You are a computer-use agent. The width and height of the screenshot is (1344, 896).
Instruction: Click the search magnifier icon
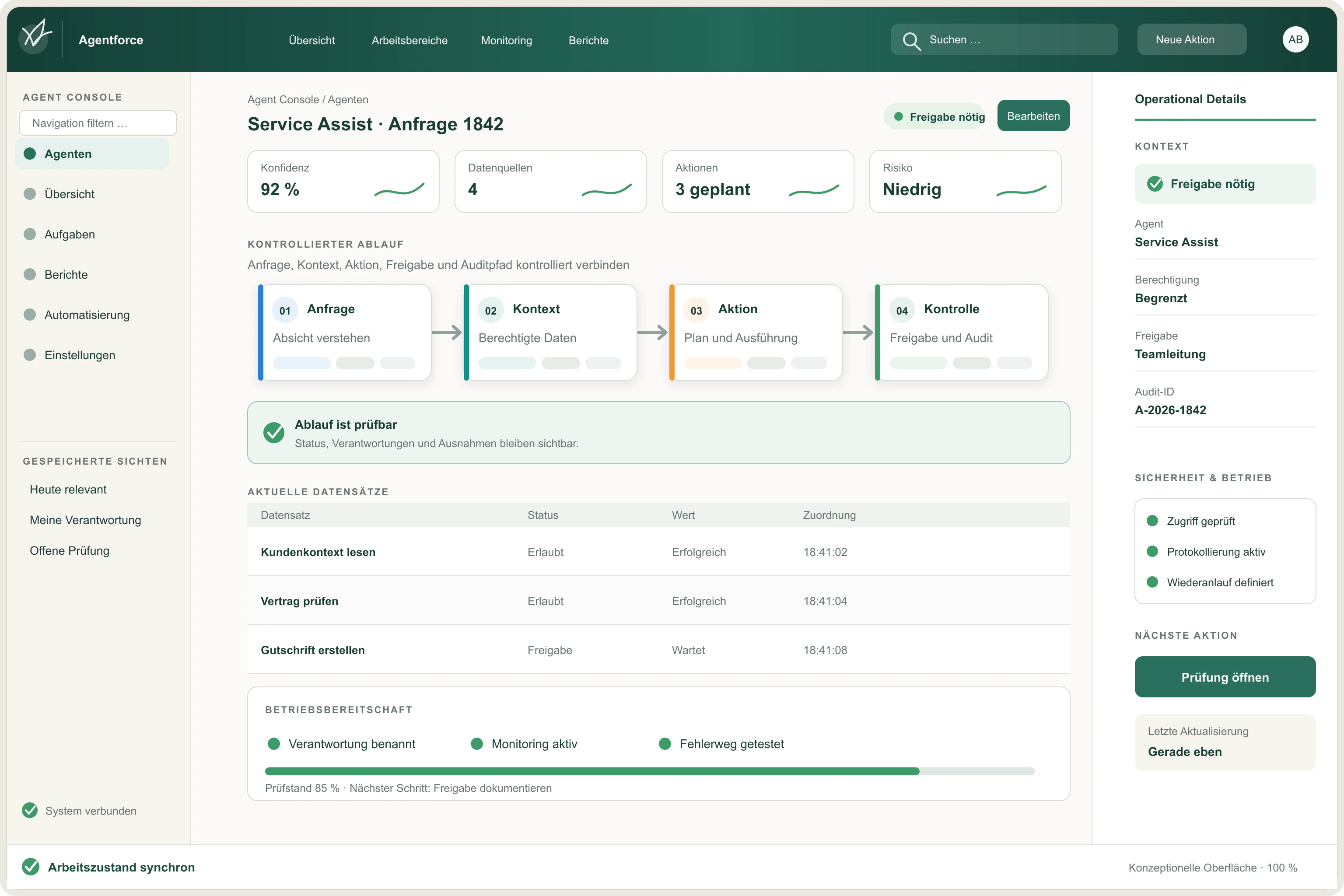pos(911,41)
